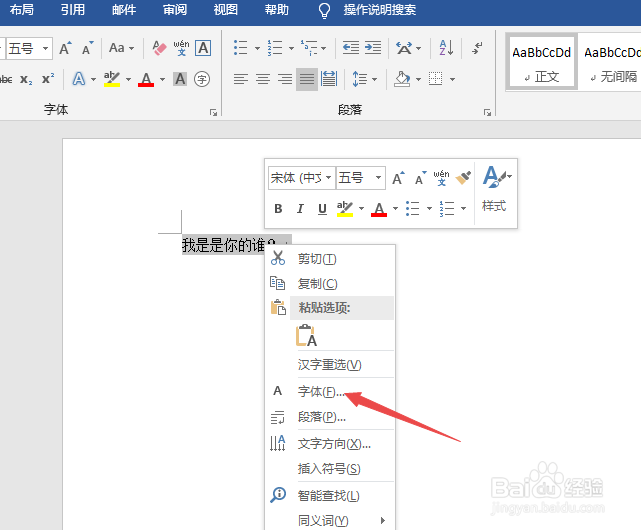The image size is (641, 530).
Task: Click the character border icon in ribbon
Action: (x=203, y=48)
